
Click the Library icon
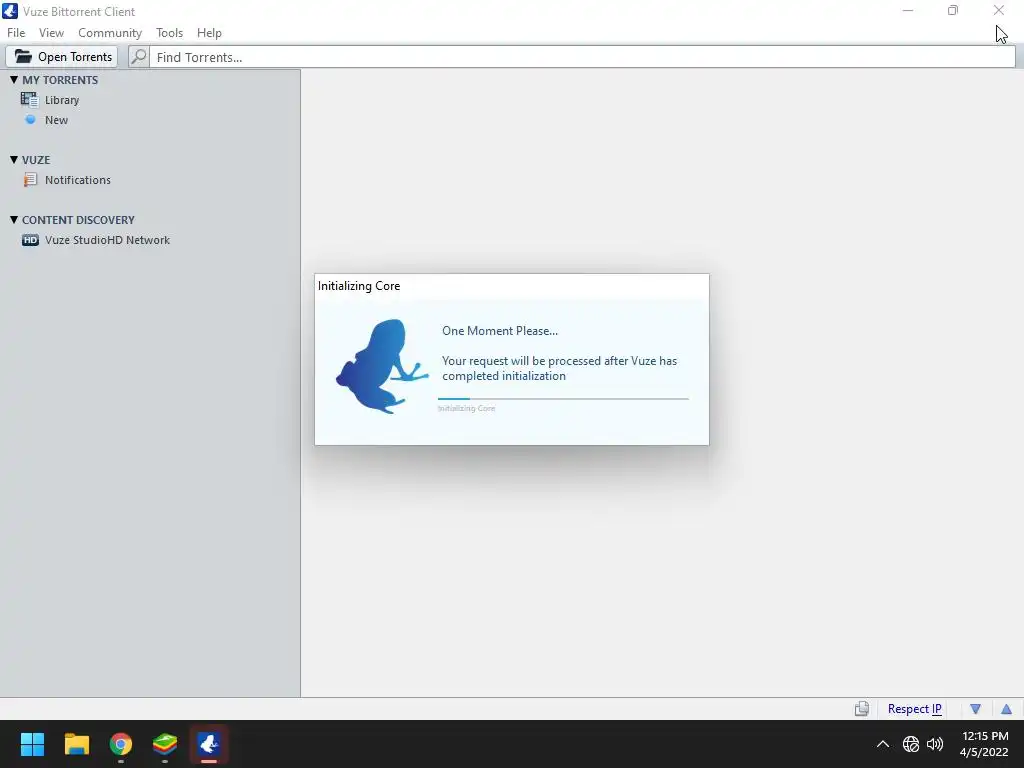pyautogui.click(x=29, y=99)
